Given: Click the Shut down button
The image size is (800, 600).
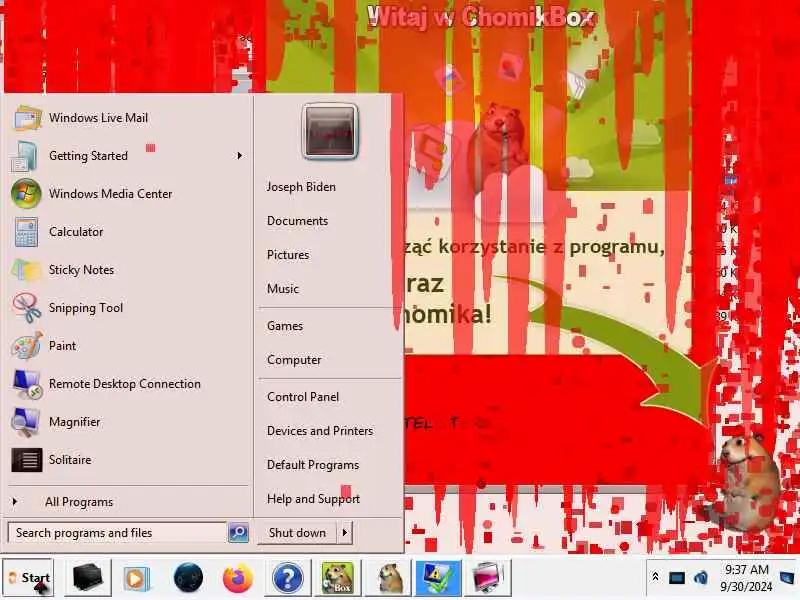Looking at the screenshot, I should point(297,533).
